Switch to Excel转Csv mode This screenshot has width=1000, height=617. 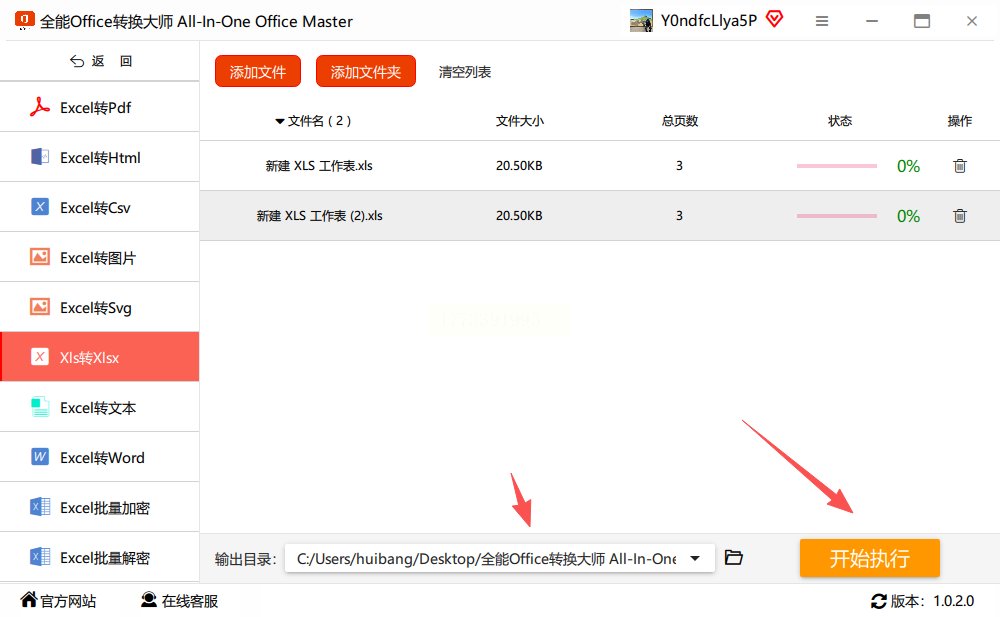(99, 207)
